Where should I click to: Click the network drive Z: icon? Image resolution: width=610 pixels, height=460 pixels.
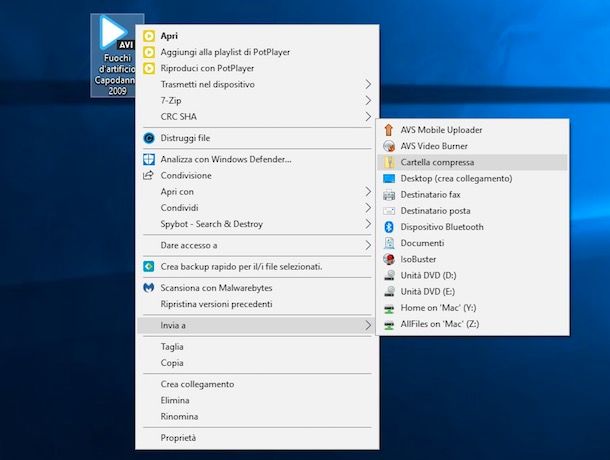pos(389,325)
